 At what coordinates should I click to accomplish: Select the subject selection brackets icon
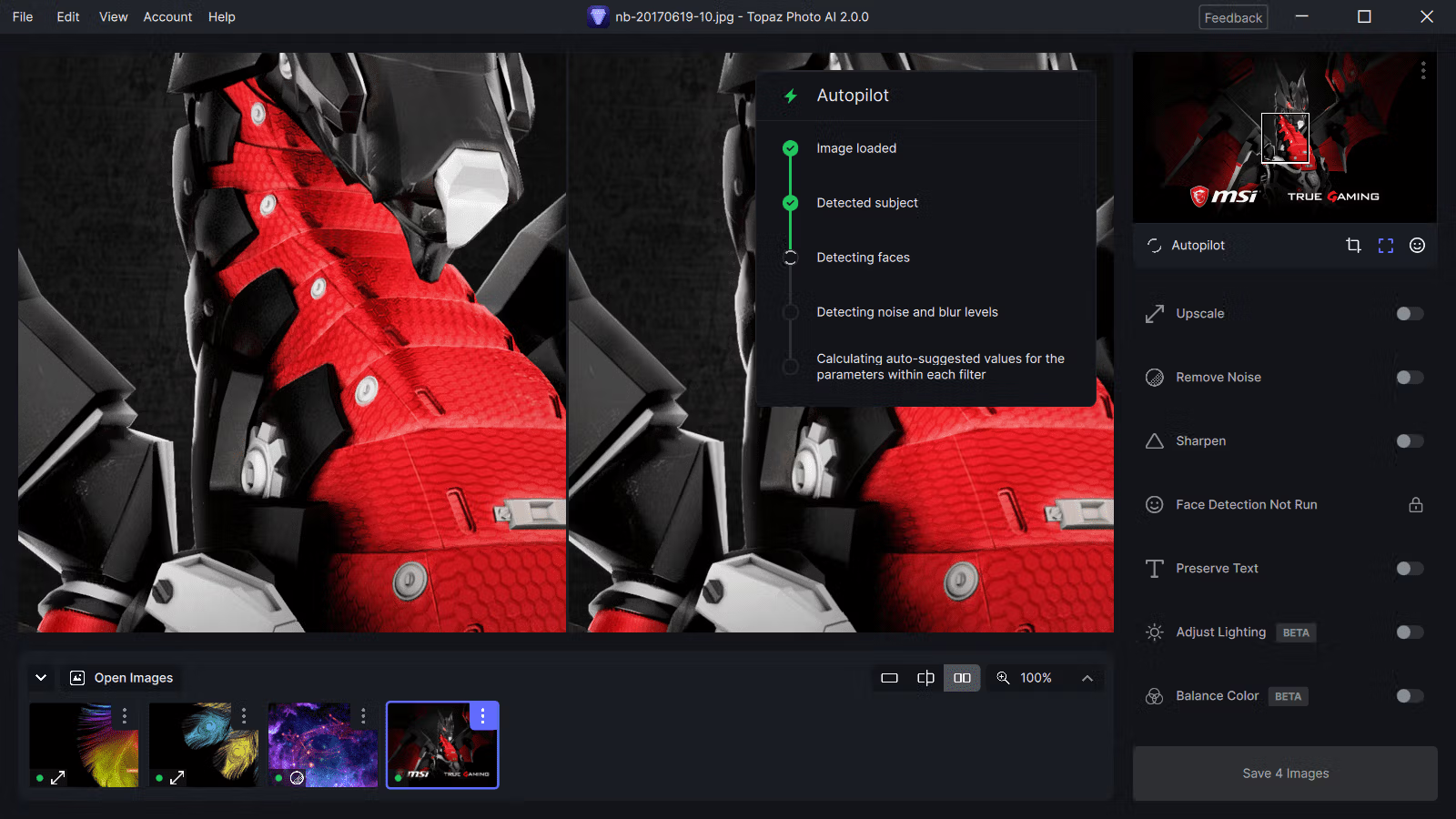tap(1386, 246)
